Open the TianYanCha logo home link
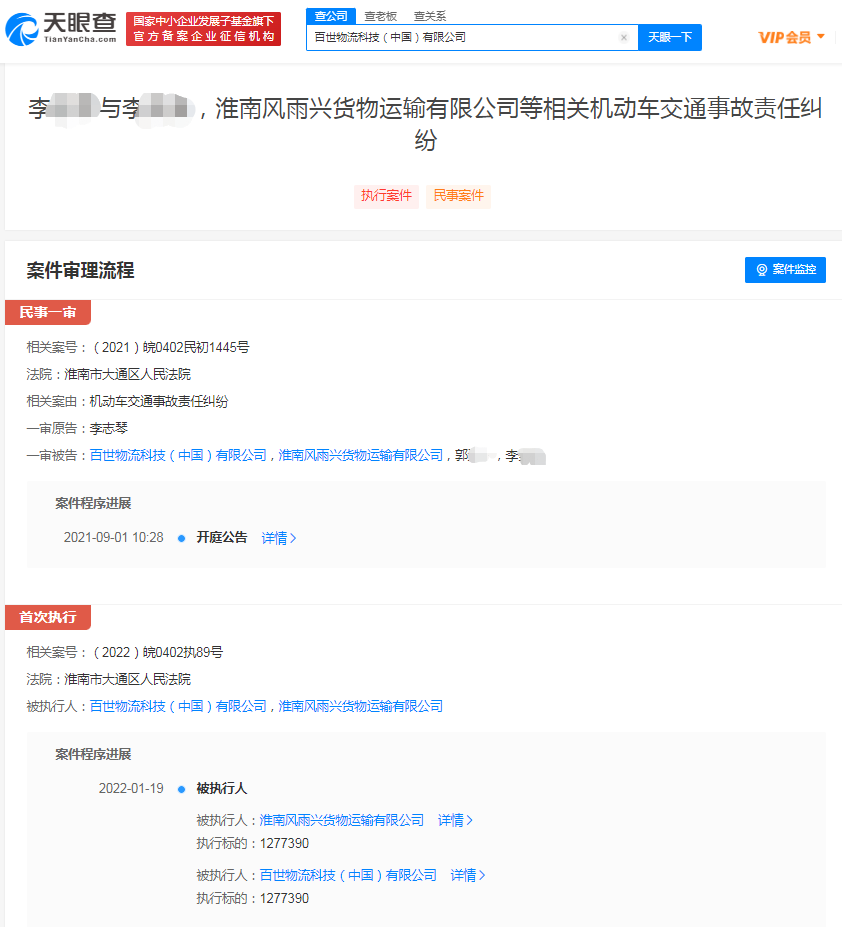This screenshot has height=927, width=842. 61,29
